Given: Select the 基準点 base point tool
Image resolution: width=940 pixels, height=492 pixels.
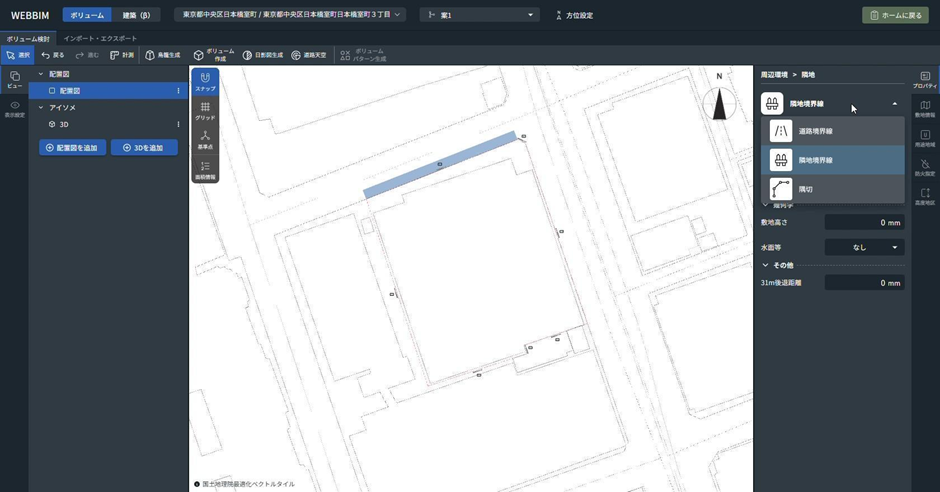Looking at the screenshot, I should click(205, 139).
